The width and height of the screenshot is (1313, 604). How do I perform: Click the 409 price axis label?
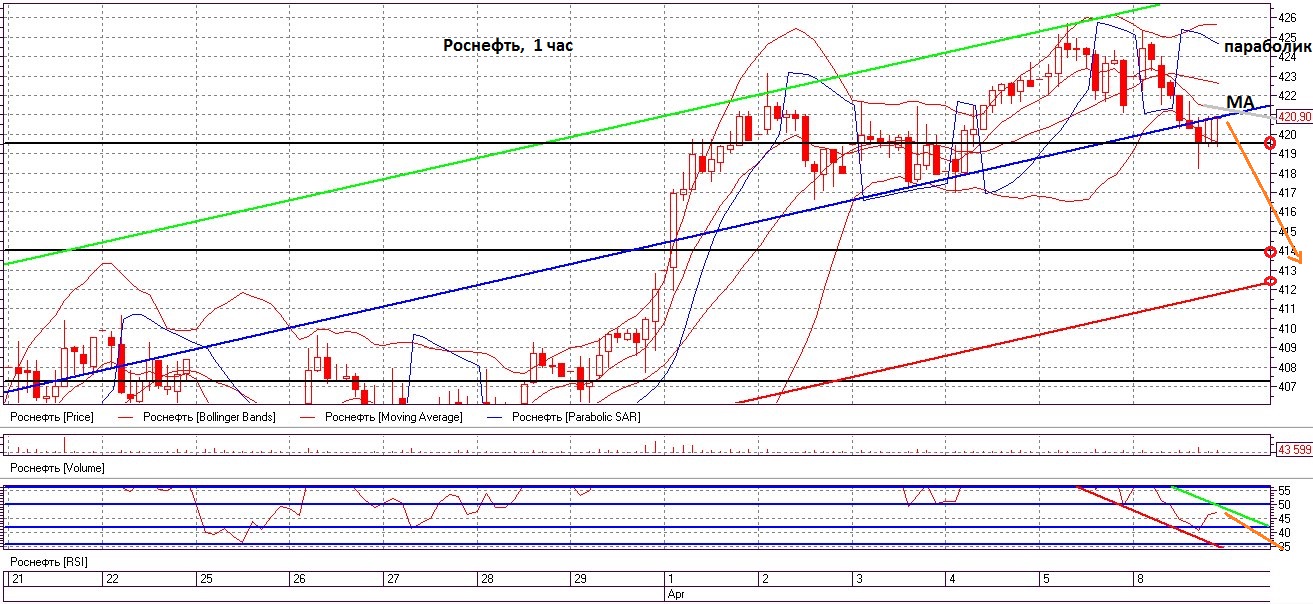(x=1288, y=348)
